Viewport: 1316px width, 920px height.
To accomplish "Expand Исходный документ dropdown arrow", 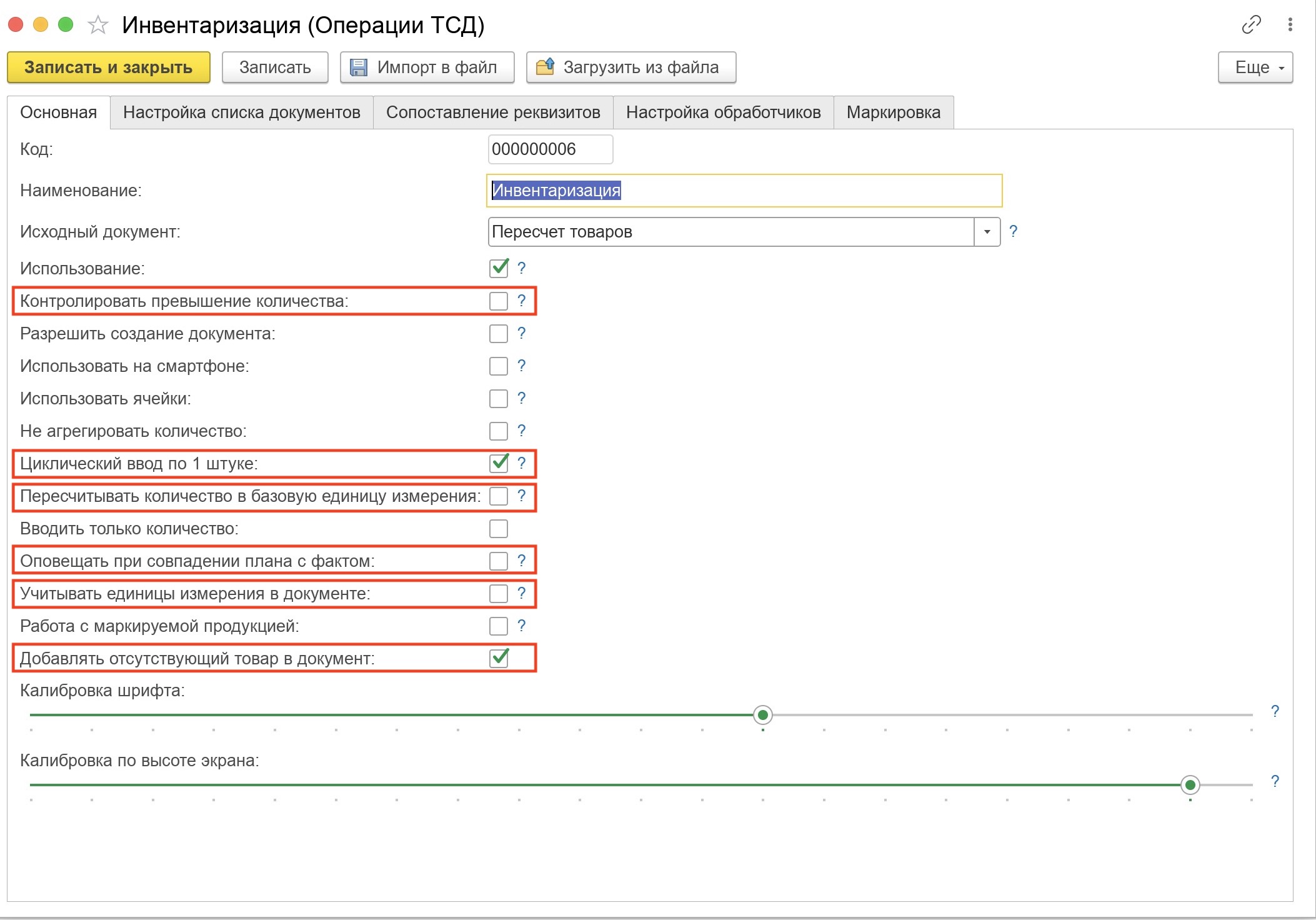I will pyautogui.click(x=987, y=232).
